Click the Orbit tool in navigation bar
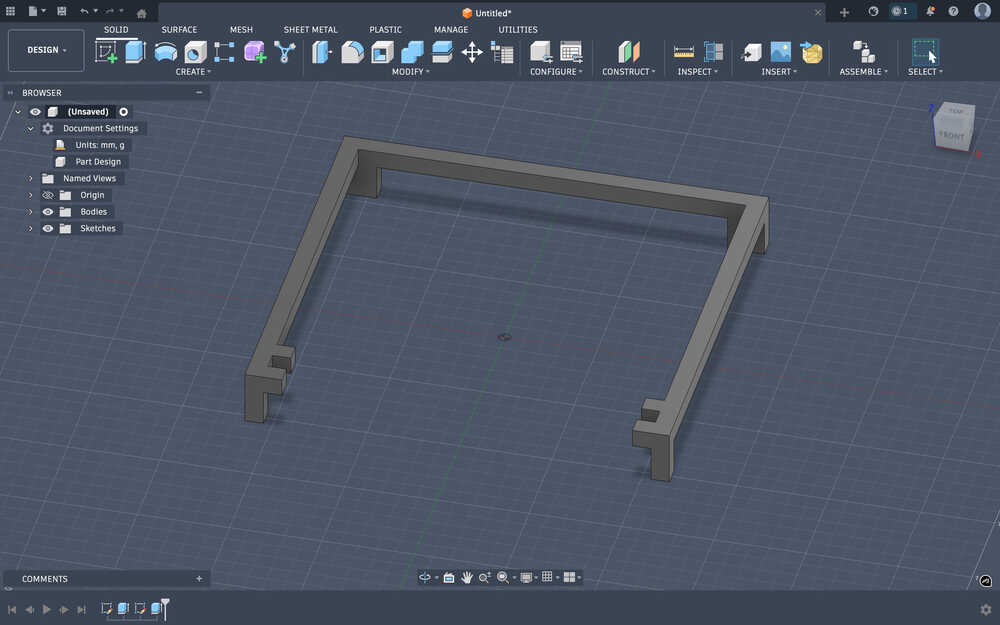Screen dimensions: 1000x625 425,577
